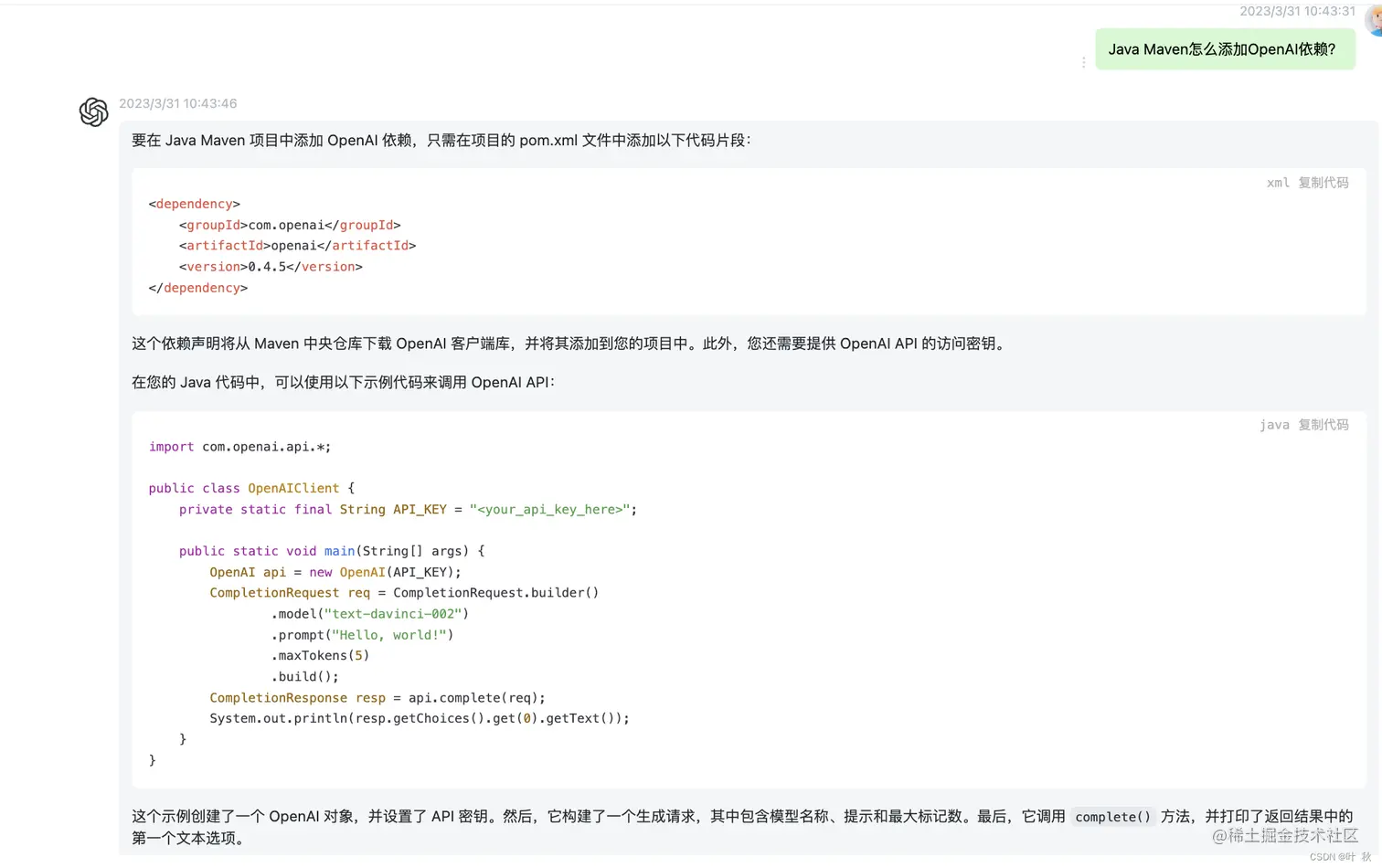Click the .maxTokens(5) line

[x=320, y=655]
